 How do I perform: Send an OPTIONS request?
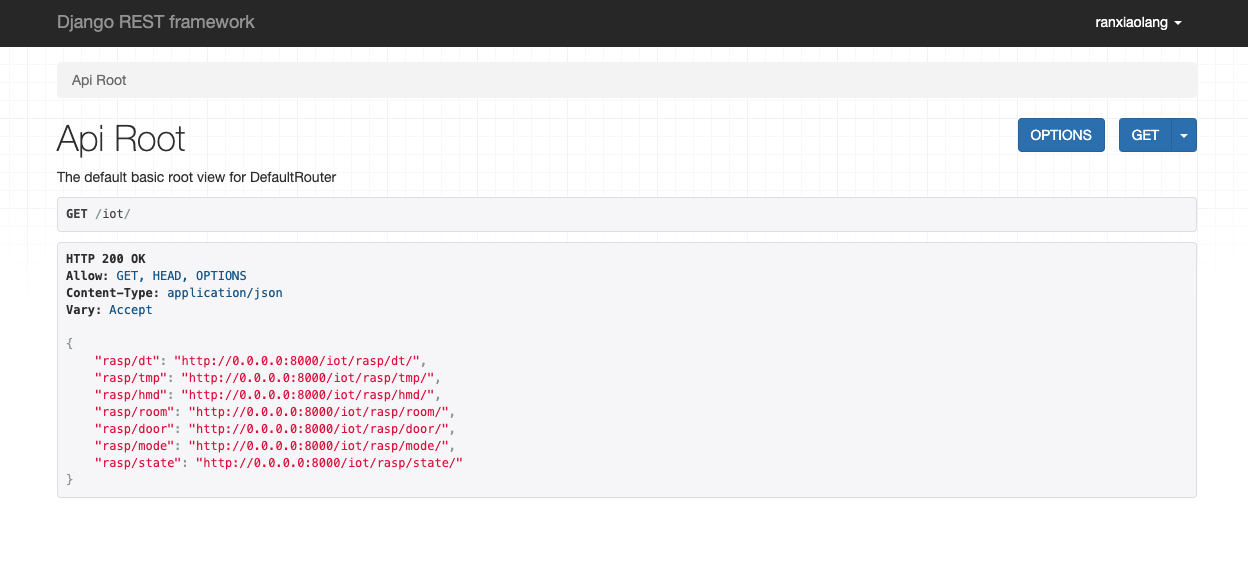click(x=1061, y=135)
